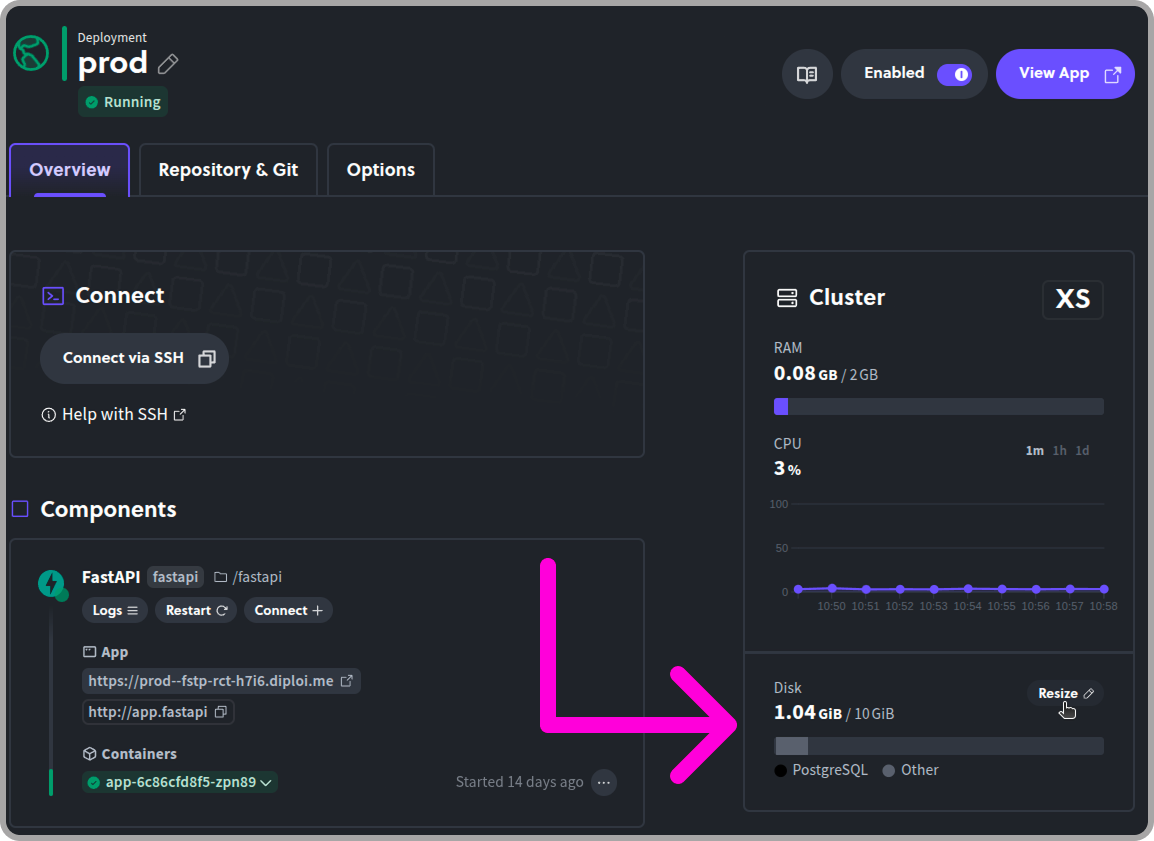Screen dimensions: 1154x841
Task: Switch to the Repository & Git tab
Action: [228, 169]
